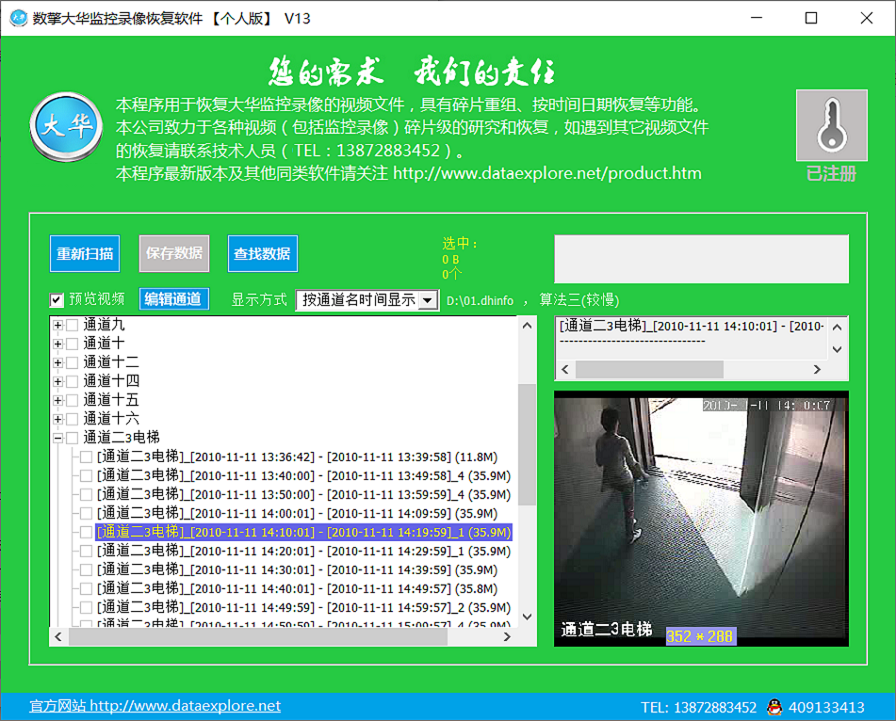Toggle the 预览视频 checkbox
The height and width of the screenshot is (721, 896).
(x=56, y=299)
